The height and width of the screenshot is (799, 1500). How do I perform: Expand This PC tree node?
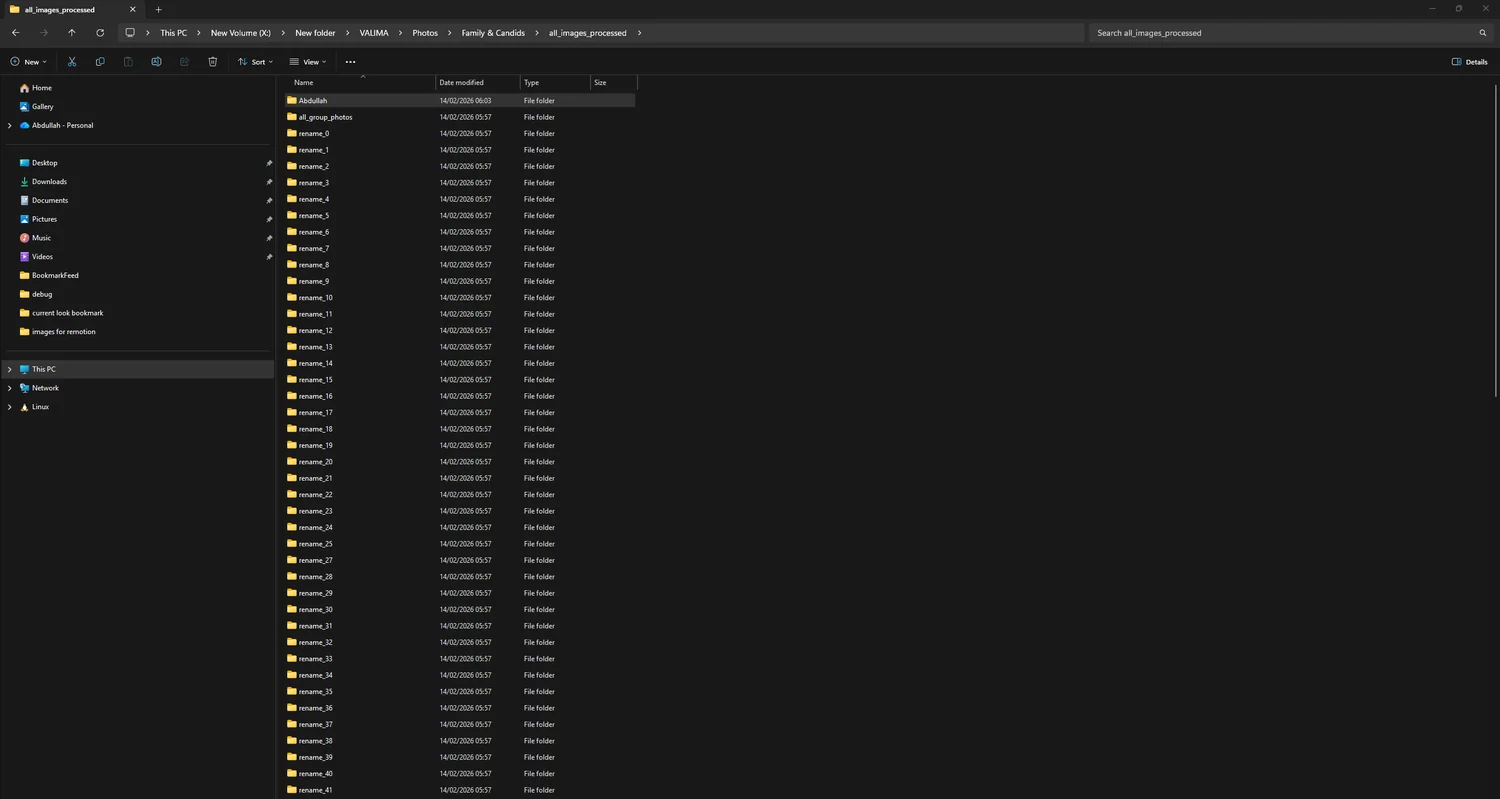(10, 369)
